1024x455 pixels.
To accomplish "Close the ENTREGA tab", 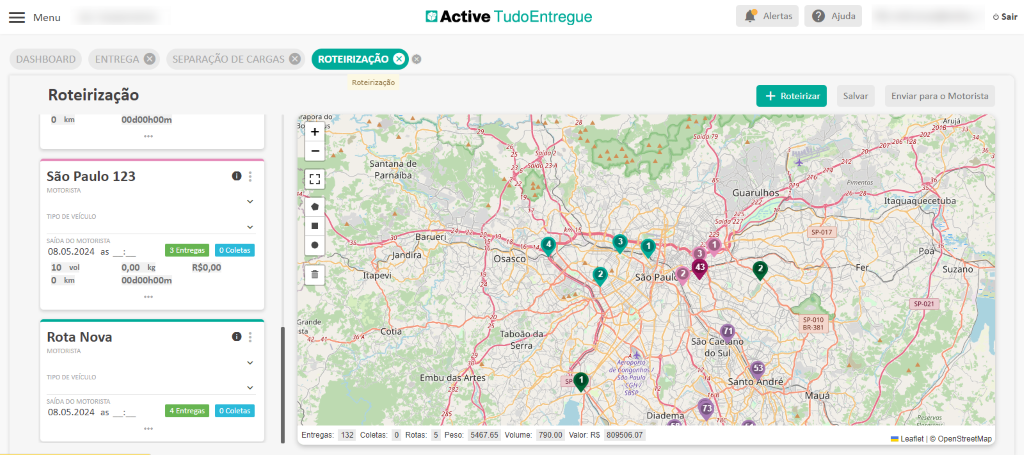I will pyautogui.click(x=149, y=59).
